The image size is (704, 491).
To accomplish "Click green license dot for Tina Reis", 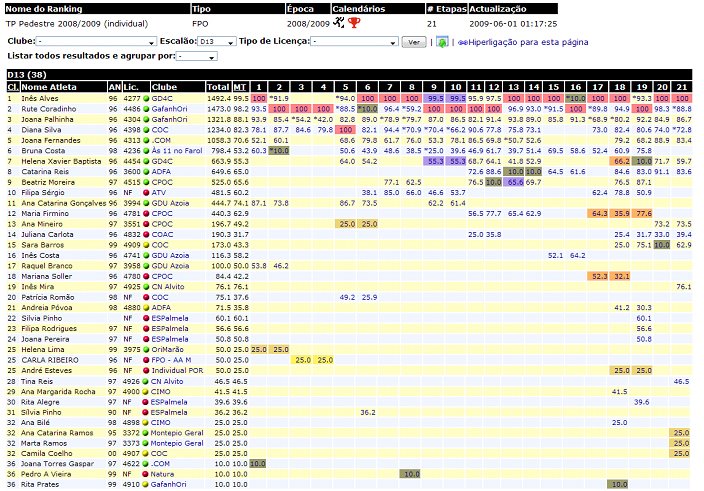I will [145, 381].
